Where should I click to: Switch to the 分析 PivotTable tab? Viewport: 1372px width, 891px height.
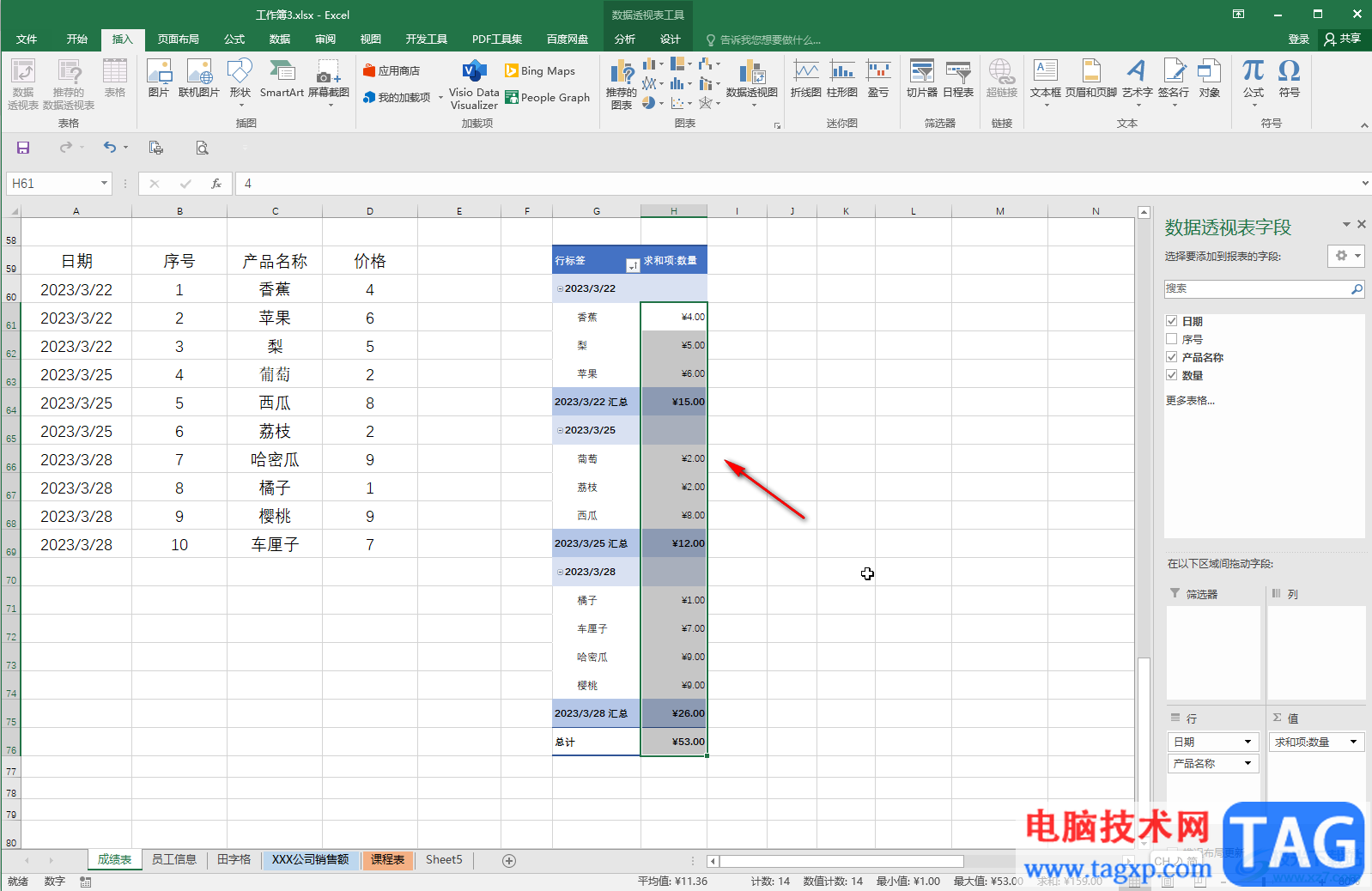coord(625,39)
